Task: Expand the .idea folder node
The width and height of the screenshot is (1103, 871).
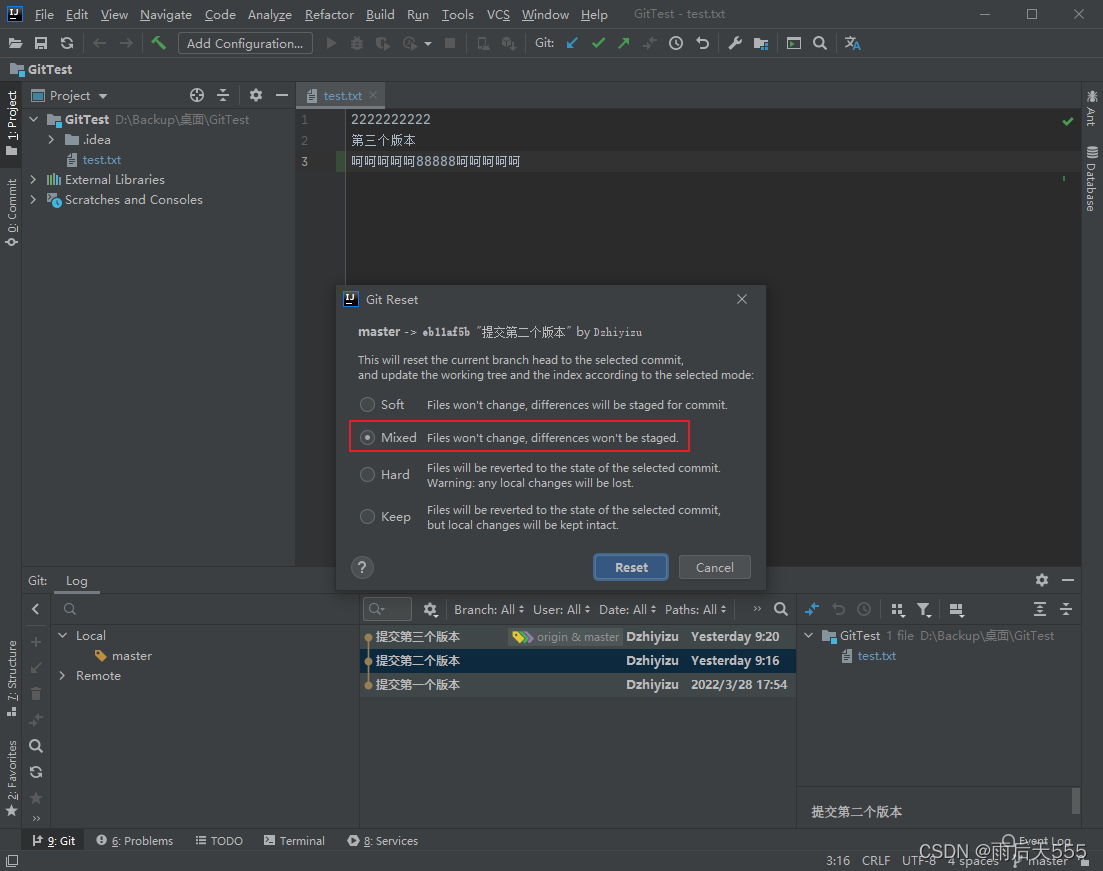Action: [51, 140]
